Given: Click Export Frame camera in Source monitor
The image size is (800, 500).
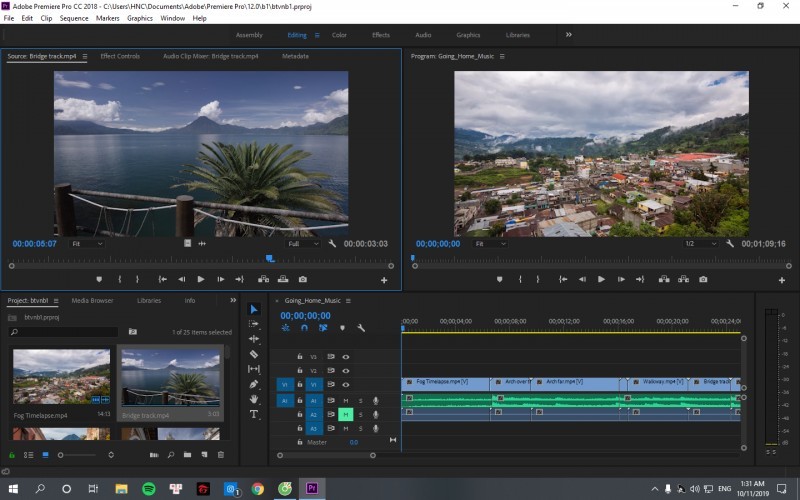Looking at the screenshot, I should point(303,280).
